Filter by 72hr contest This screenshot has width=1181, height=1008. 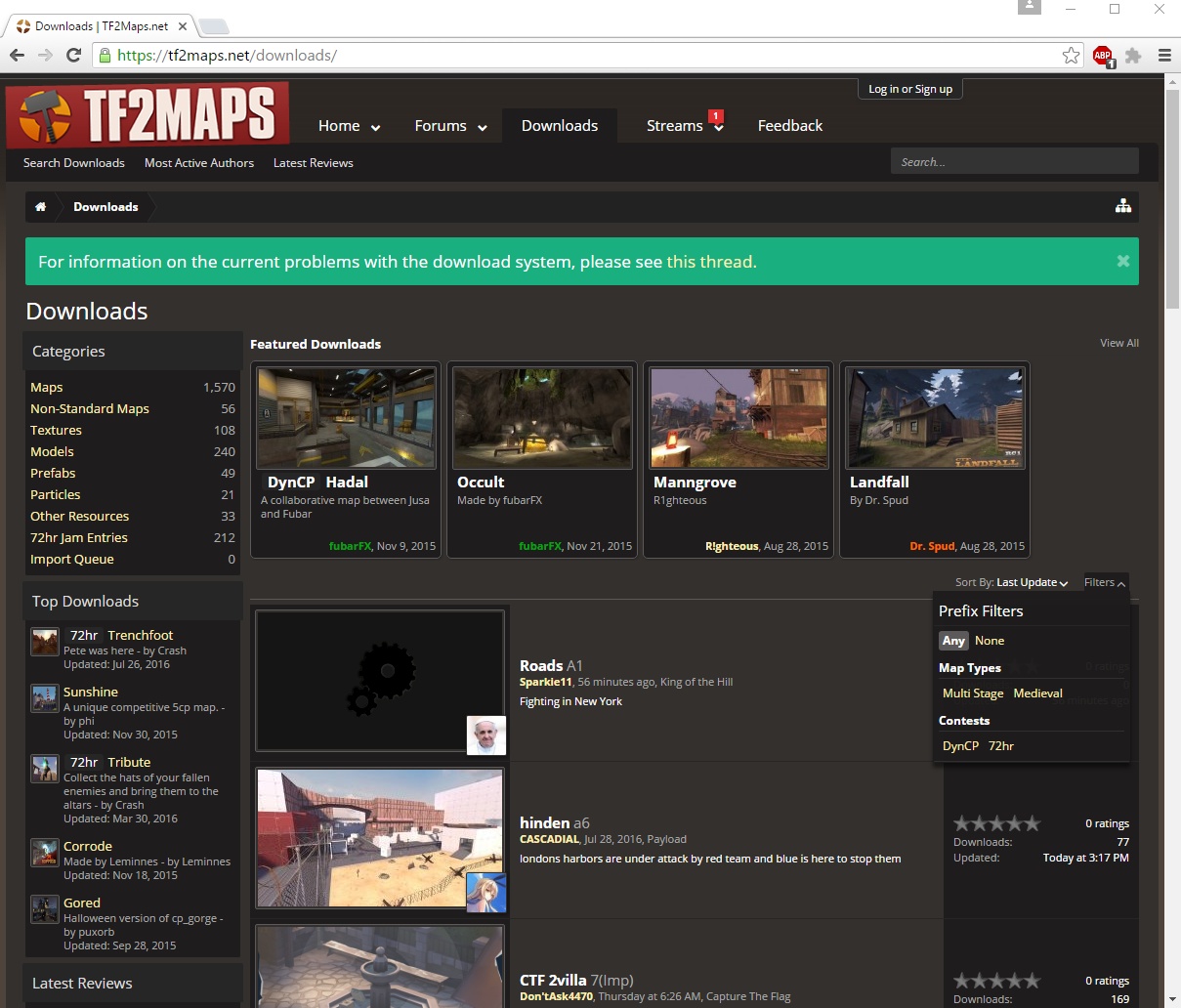pyautogui.click(x=1001, y=746)
